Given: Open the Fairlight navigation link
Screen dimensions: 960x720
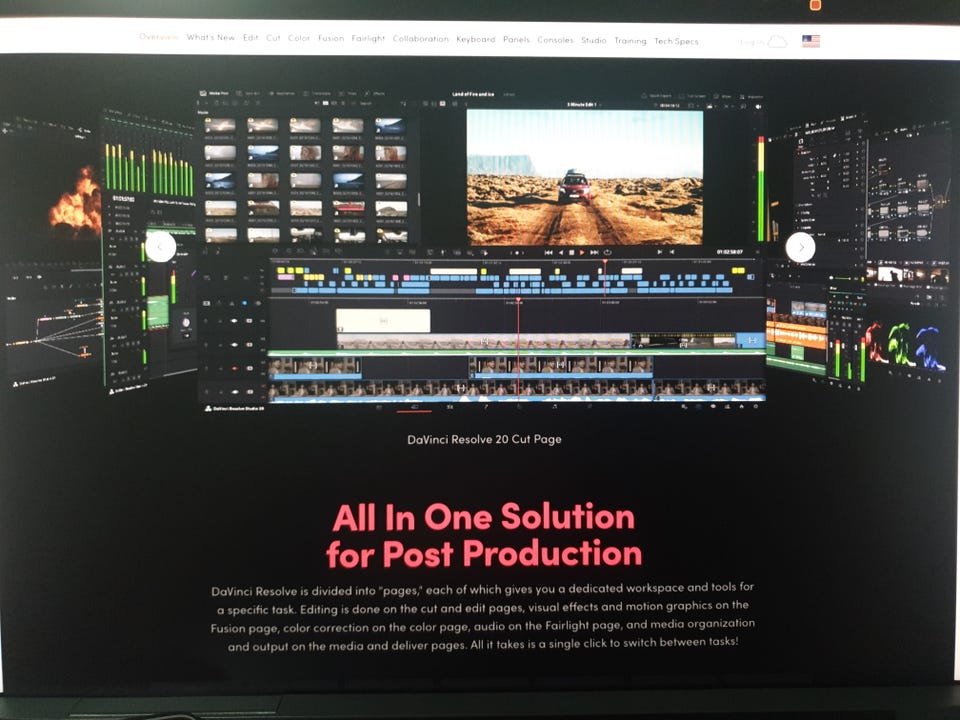Looking at the screenshot, I should coord(368,39).
